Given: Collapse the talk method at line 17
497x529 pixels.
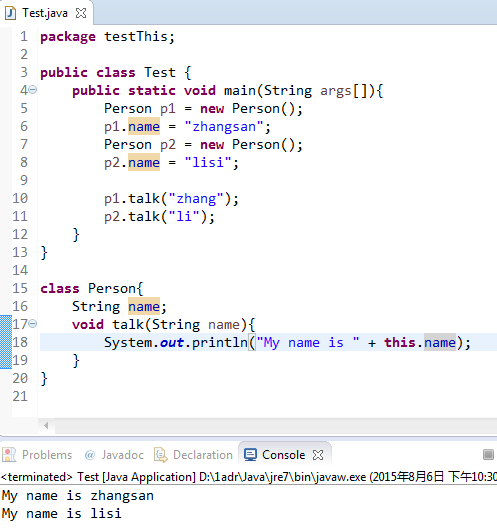Looking at the screenshot, I should [33, 324].
